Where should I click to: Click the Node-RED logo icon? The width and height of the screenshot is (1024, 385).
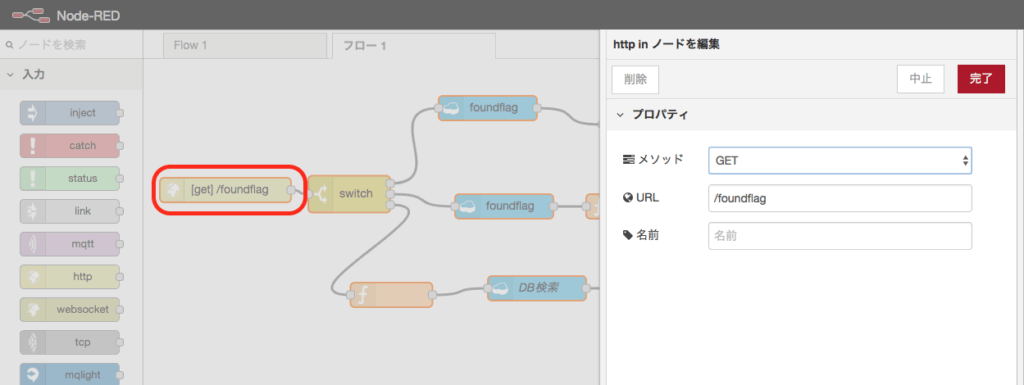pos(31,15)
